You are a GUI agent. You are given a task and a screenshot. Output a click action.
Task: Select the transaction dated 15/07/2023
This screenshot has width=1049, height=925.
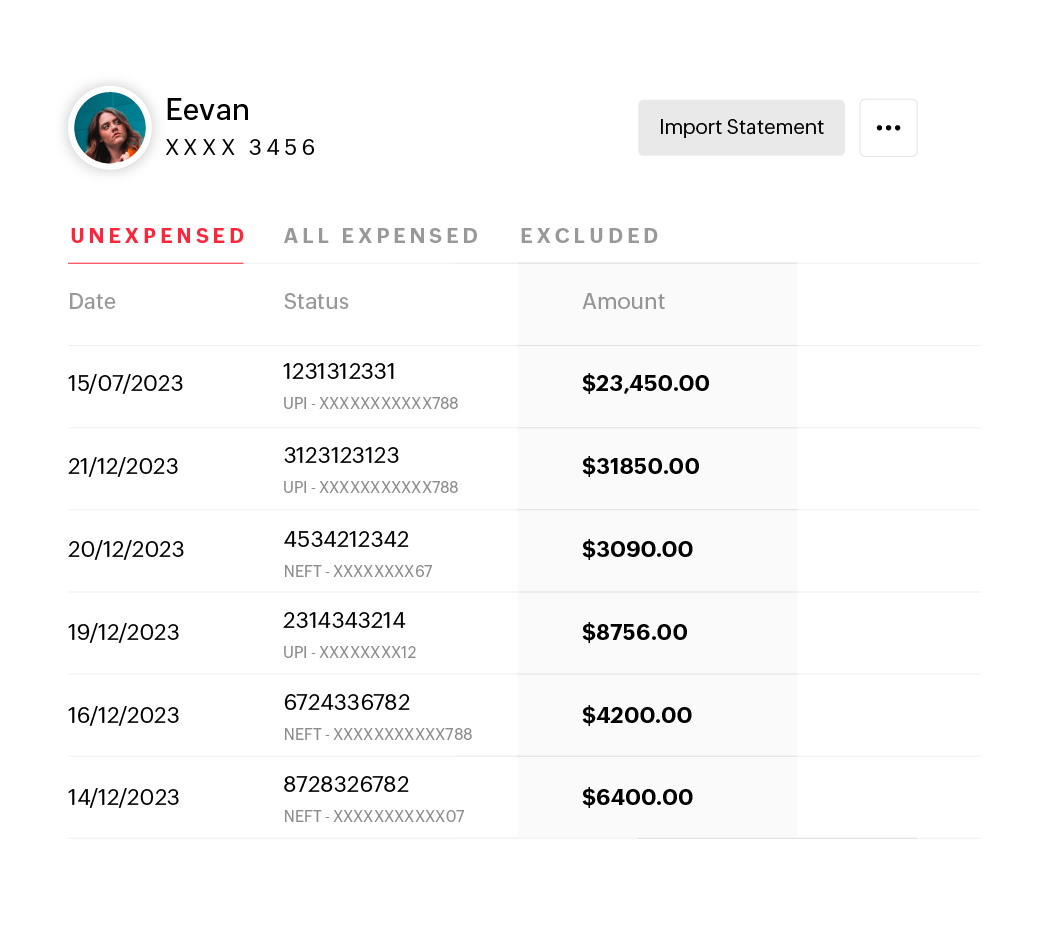[125, 384]
